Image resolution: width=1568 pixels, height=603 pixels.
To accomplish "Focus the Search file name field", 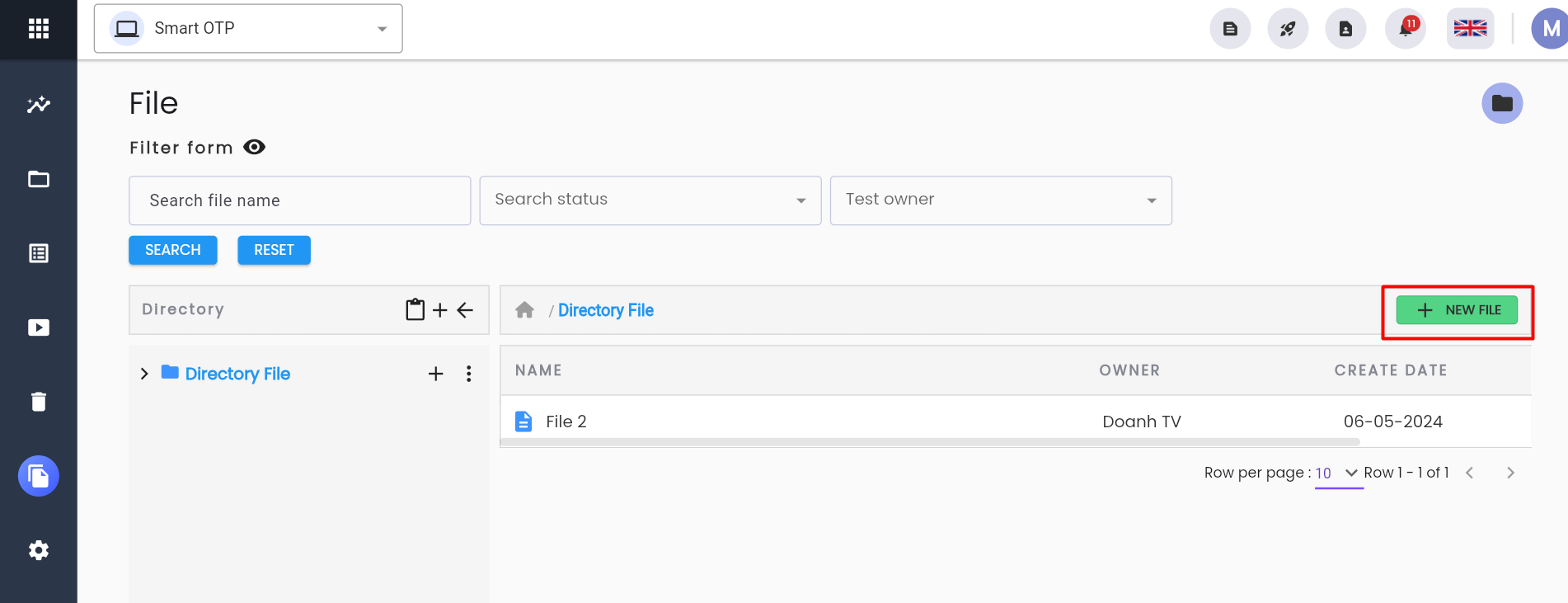I will 300,200.
